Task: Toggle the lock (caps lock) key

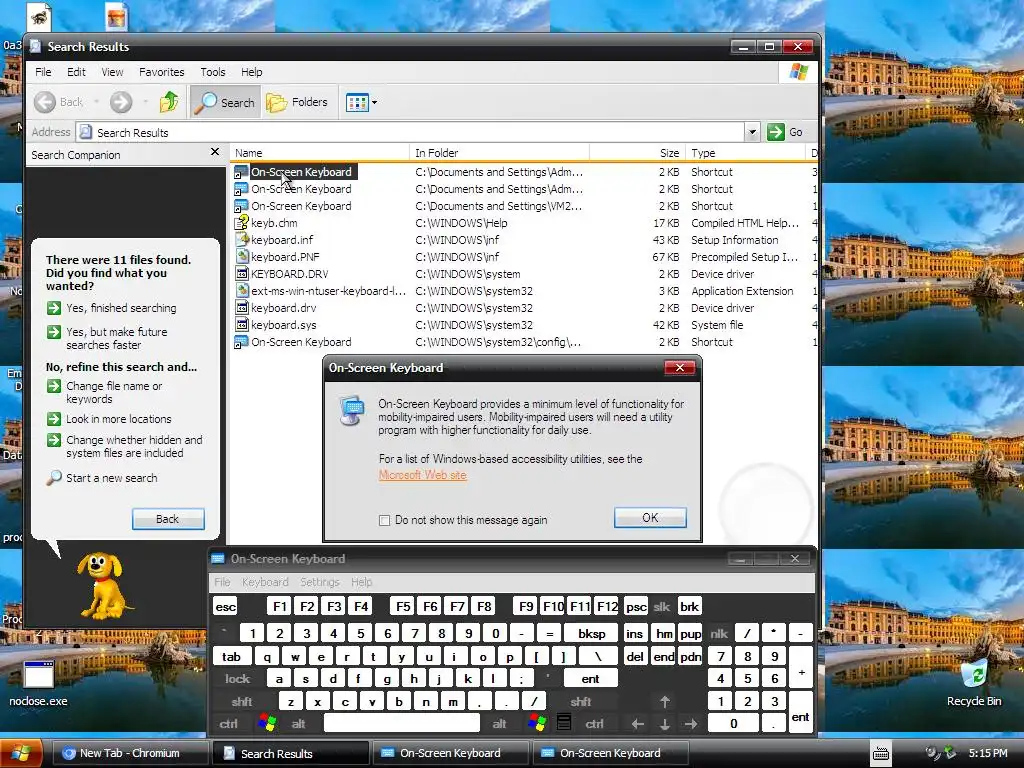Action: [x=238, y=679]
